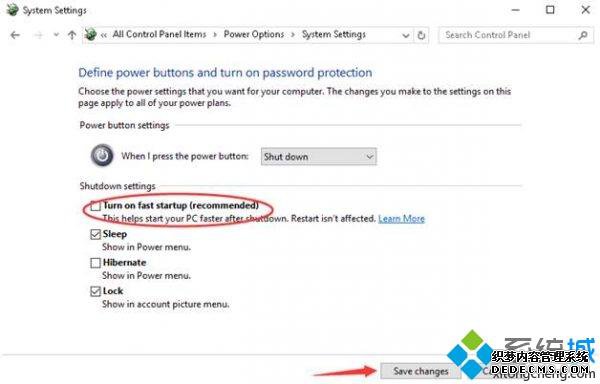The width and height of the screenshot is (600, 384).
Task: Click the System Settings title bar icon
Action: (x=12, y=10)
